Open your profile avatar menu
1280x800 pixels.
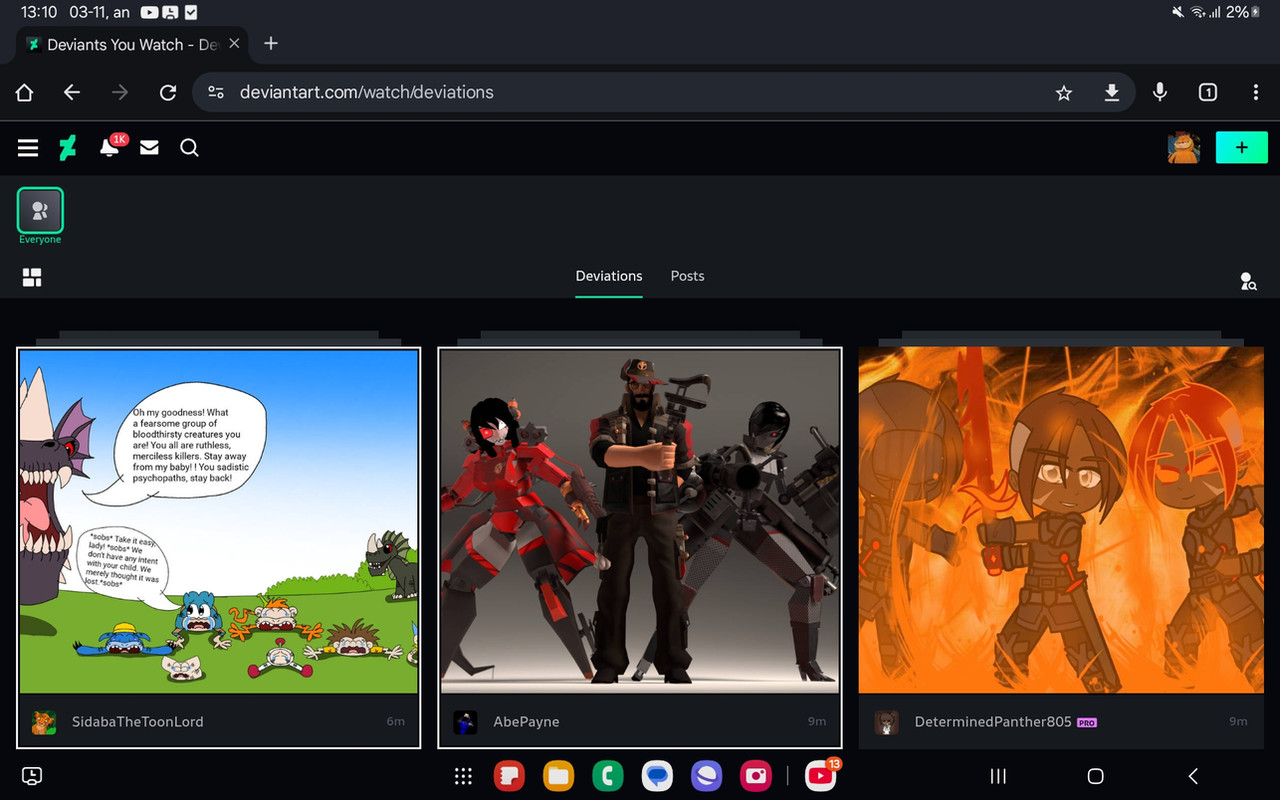pos(1184,148)
